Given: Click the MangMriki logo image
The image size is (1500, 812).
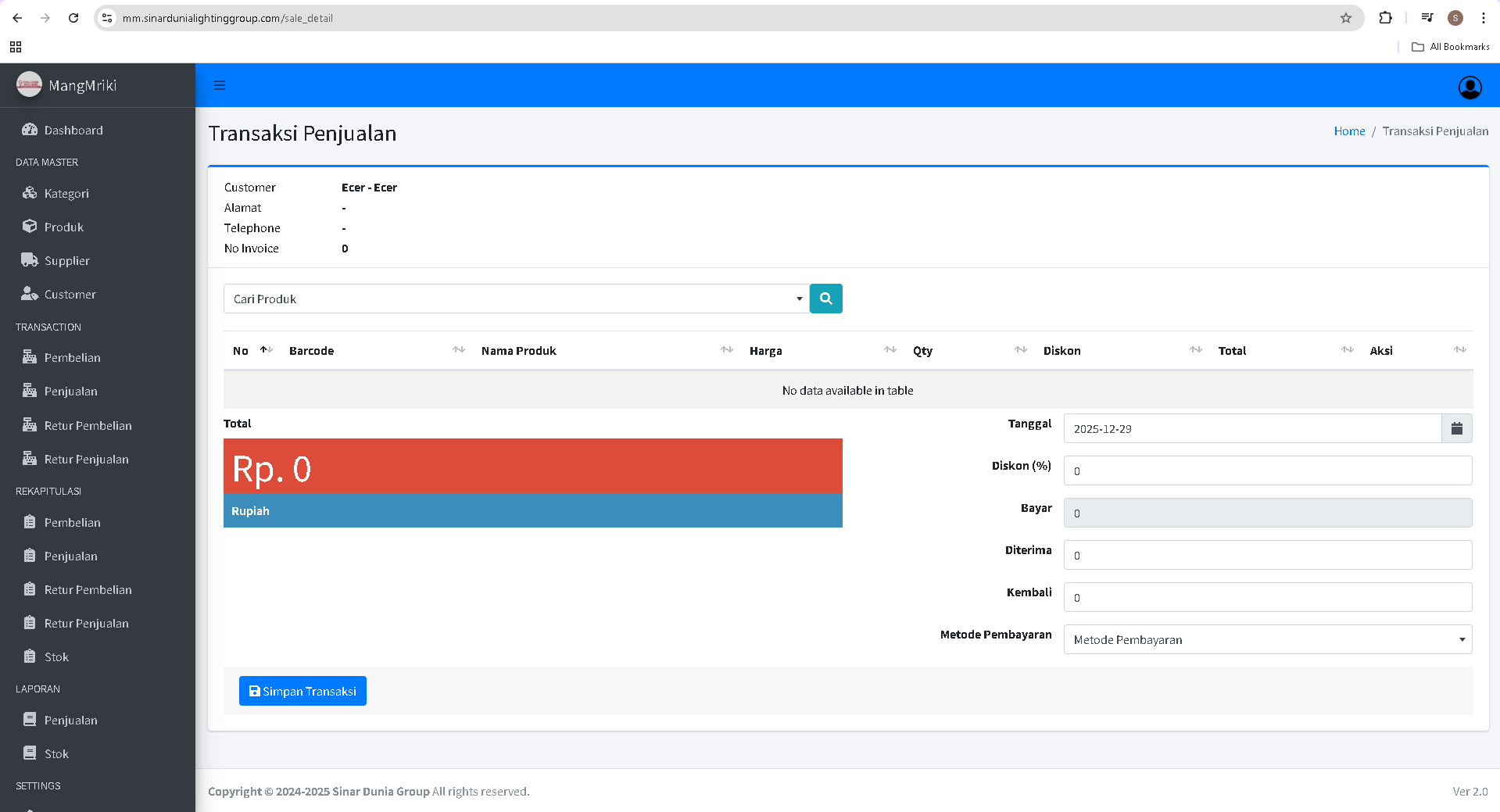Looking at the screenshot, I should [x=29, y=85].
